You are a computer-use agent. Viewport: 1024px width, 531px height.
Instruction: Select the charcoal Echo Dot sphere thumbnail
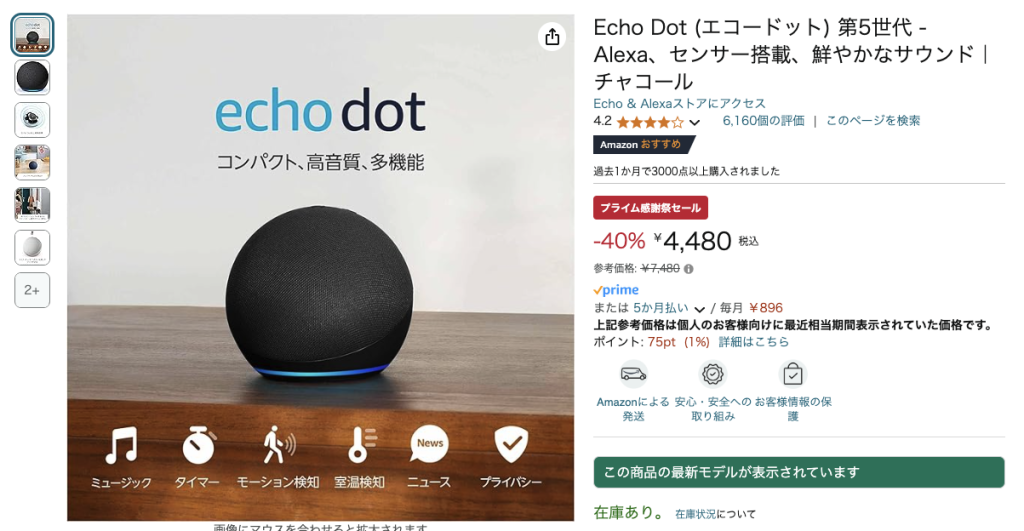[x=32, y=78]
